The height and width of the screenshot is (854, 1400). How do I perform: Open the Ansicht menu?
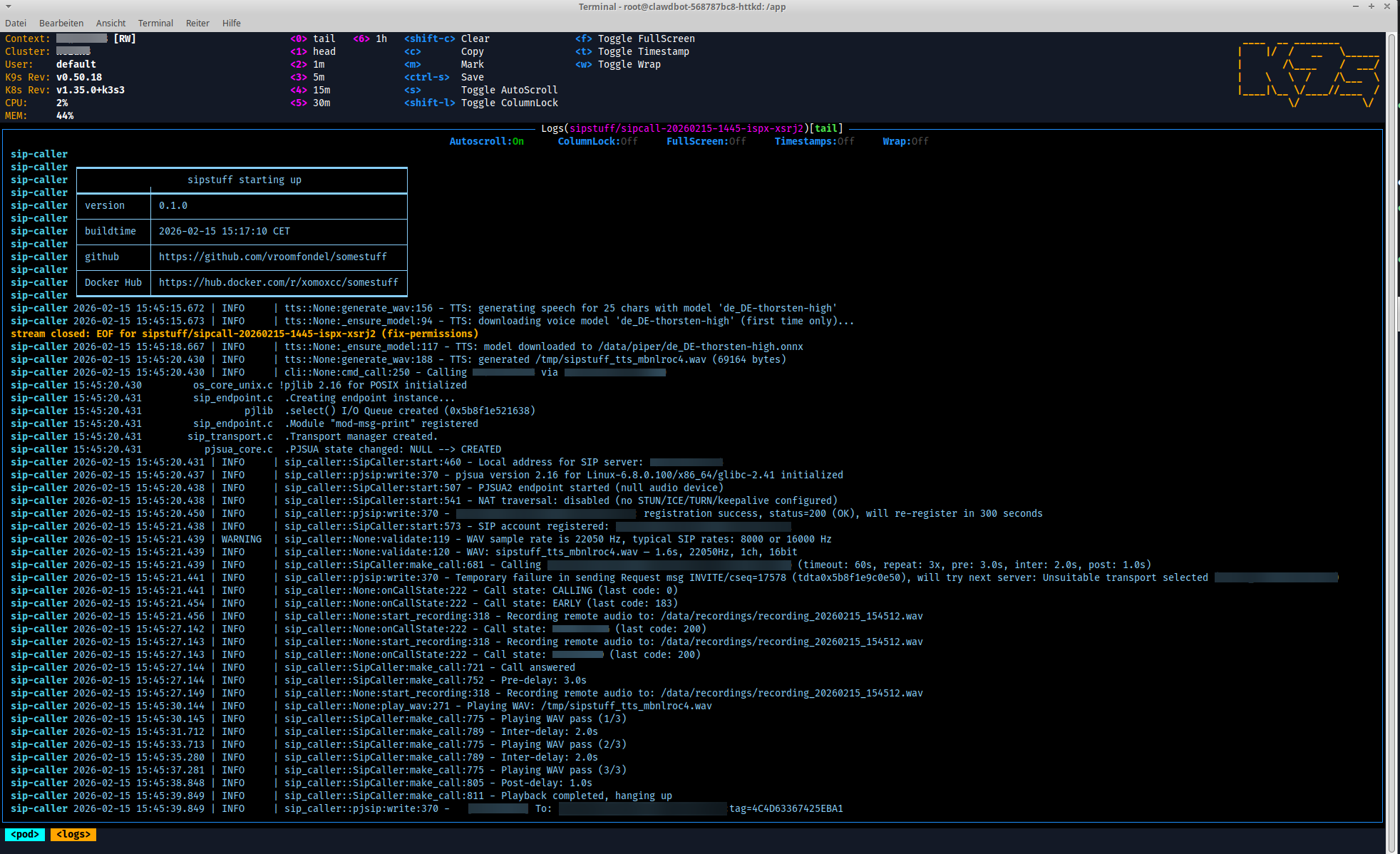pyautogui.click(x=110, y=23)
